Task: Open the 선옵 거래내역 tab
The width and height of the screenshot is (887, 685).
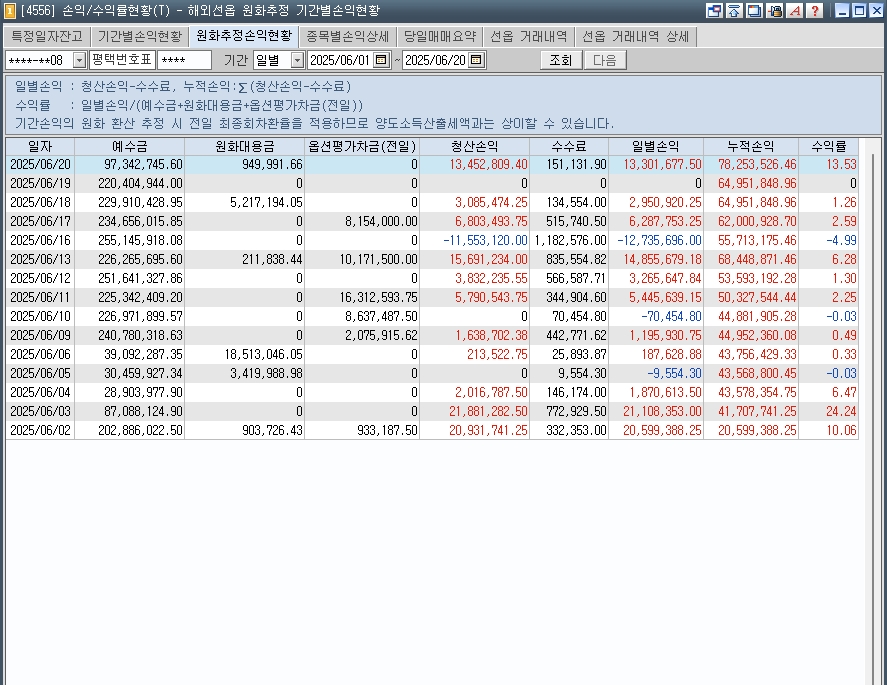Action: [529, 37]
